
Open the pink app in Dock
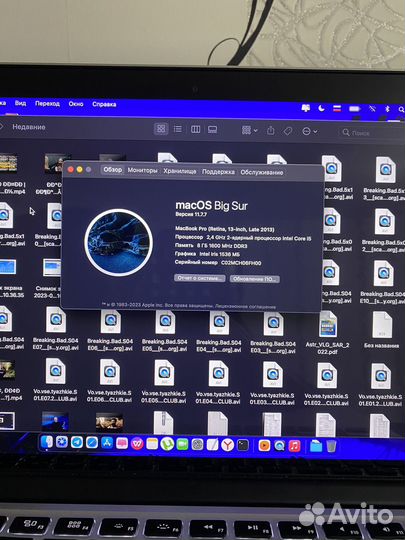pyautogui.click(x=122, y=444)
